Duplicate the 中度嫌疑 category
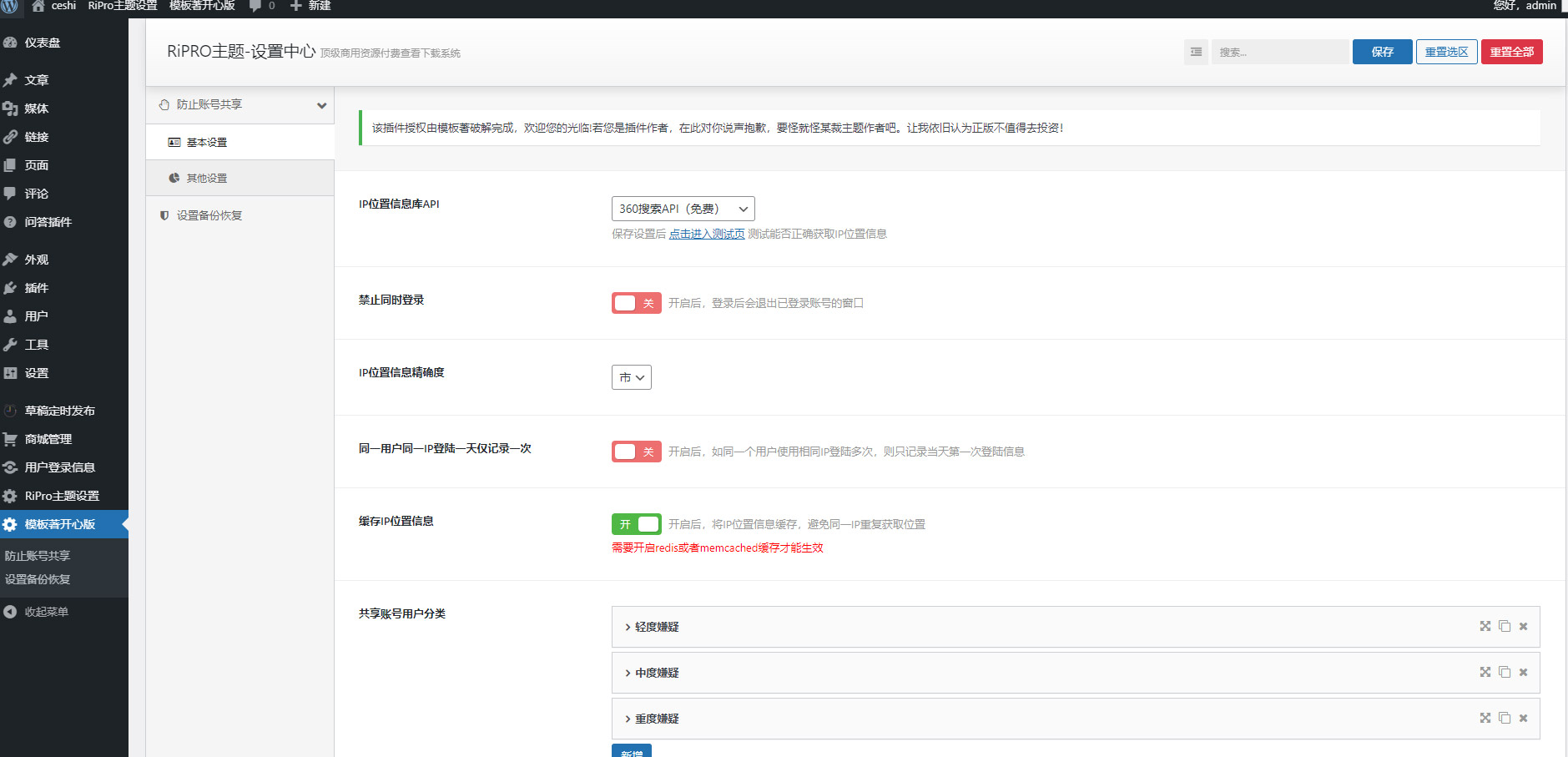This screenshot has height=757, width=1568. pos(1505,672)
